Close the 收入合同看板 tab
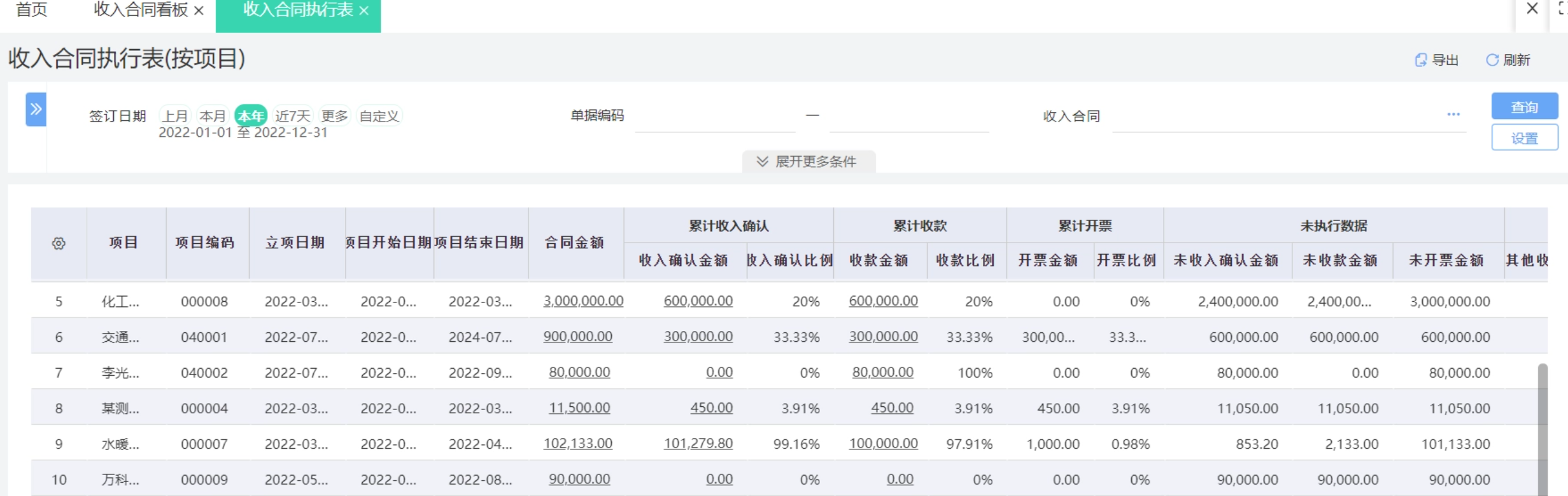Viewport: 1568px width, 496px height. tap(199, 11)
